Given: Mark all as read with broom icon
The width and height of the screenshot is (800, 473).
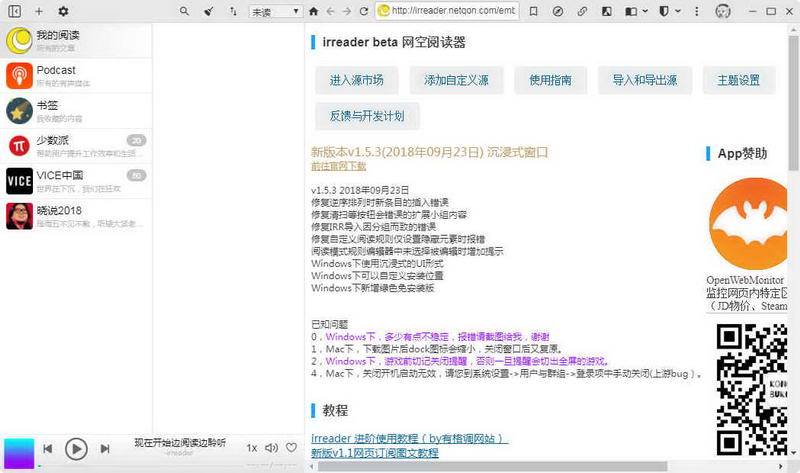Looking at the screenshot, I should (x=209, y=11).
